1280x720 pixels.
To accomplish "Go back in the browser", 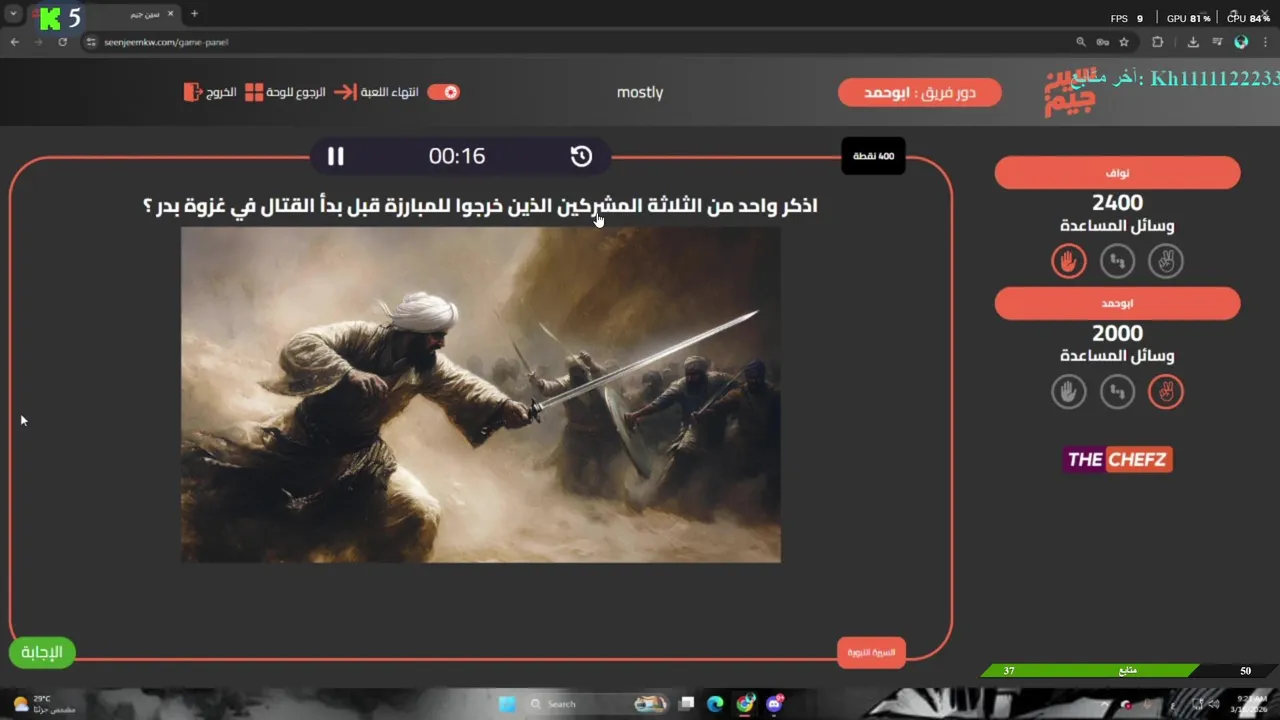I will [x=14, y=42].
